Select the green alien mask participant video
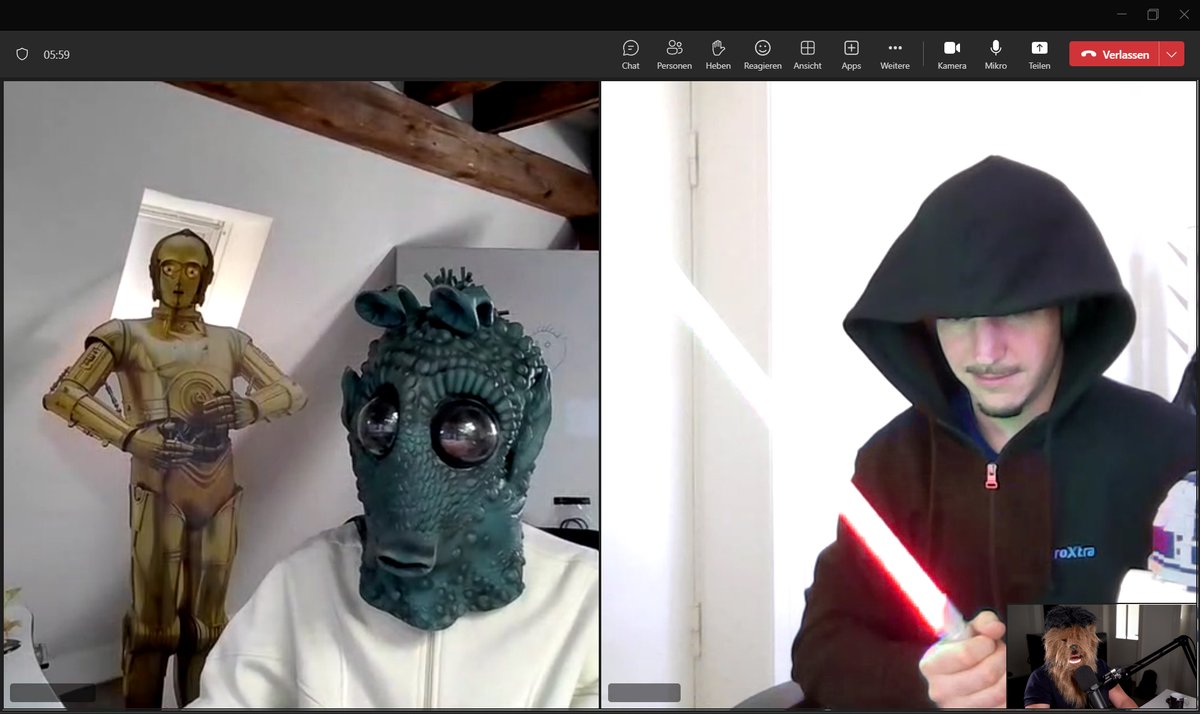The width and height of the screenshot is (1200, 714). (x=301, y=395)
